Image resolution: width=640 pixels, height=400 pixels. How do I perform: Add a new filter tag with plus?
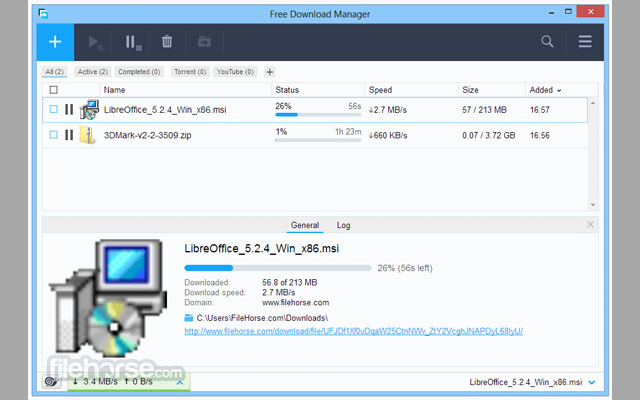tap(269, 72)
